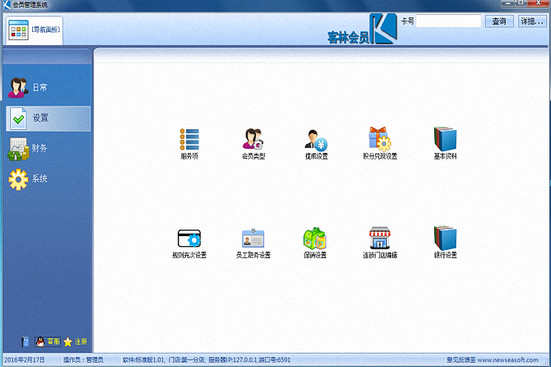Open the chain store editor shop icon
Viewport: 551px width, 367px height.
coord(380,243)
